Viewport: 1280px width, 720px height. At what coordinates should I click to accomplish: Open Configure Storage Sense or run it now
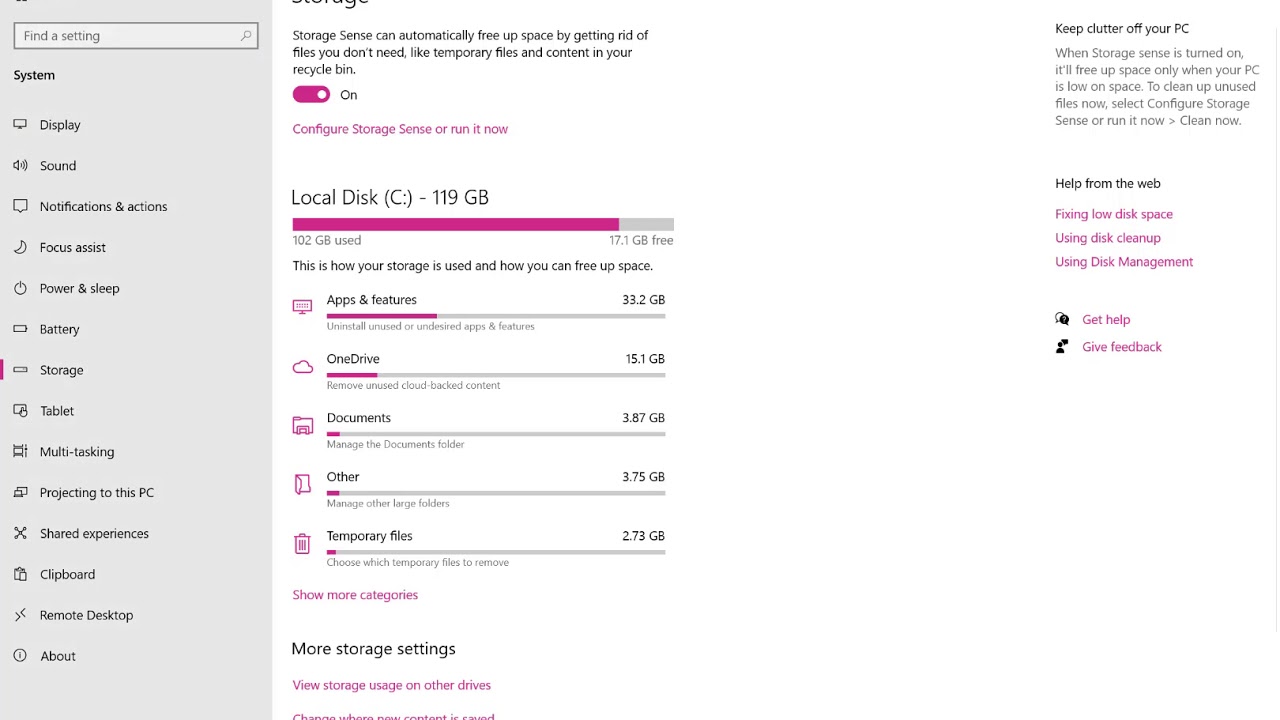(400, 129)
